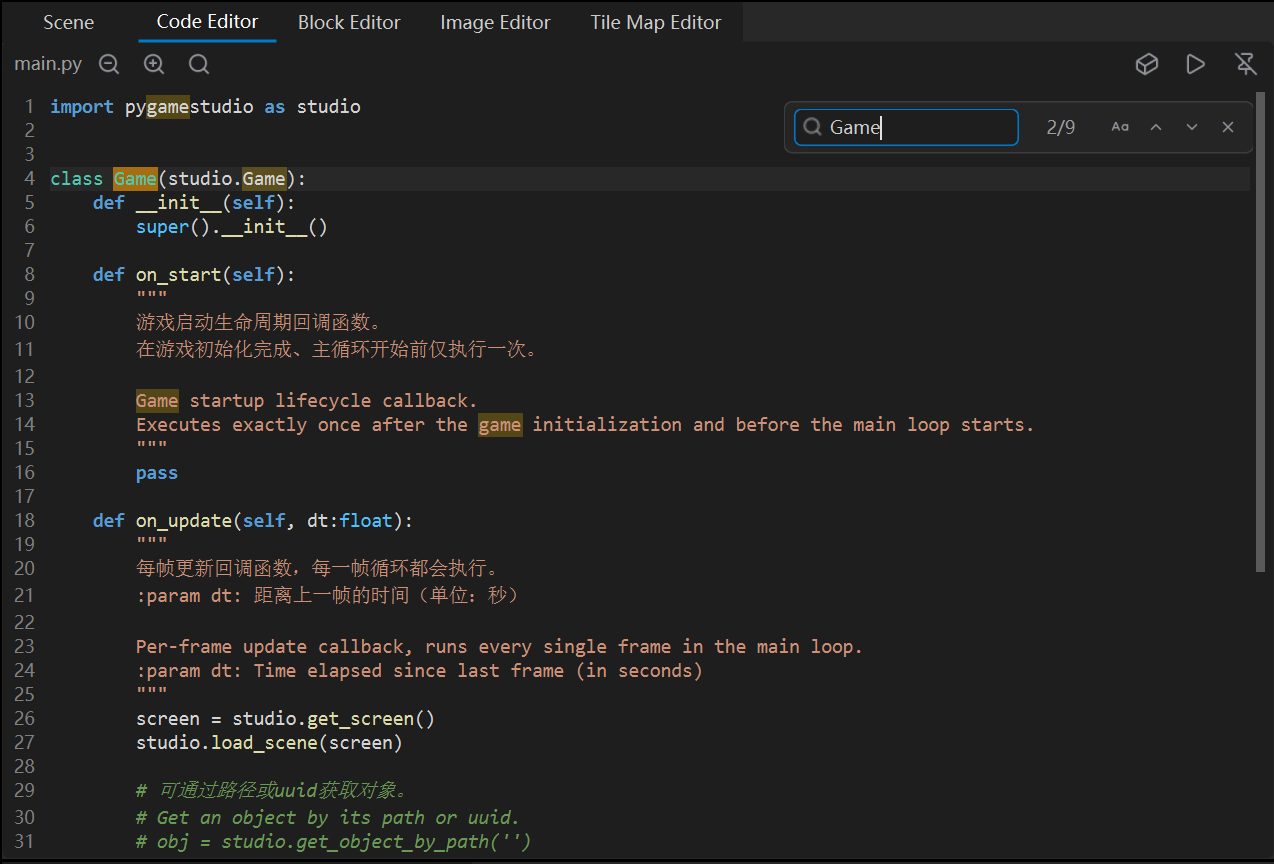Toggle match case Aa in search
The image size is (1274, 864).
(x=1120, y=127)
